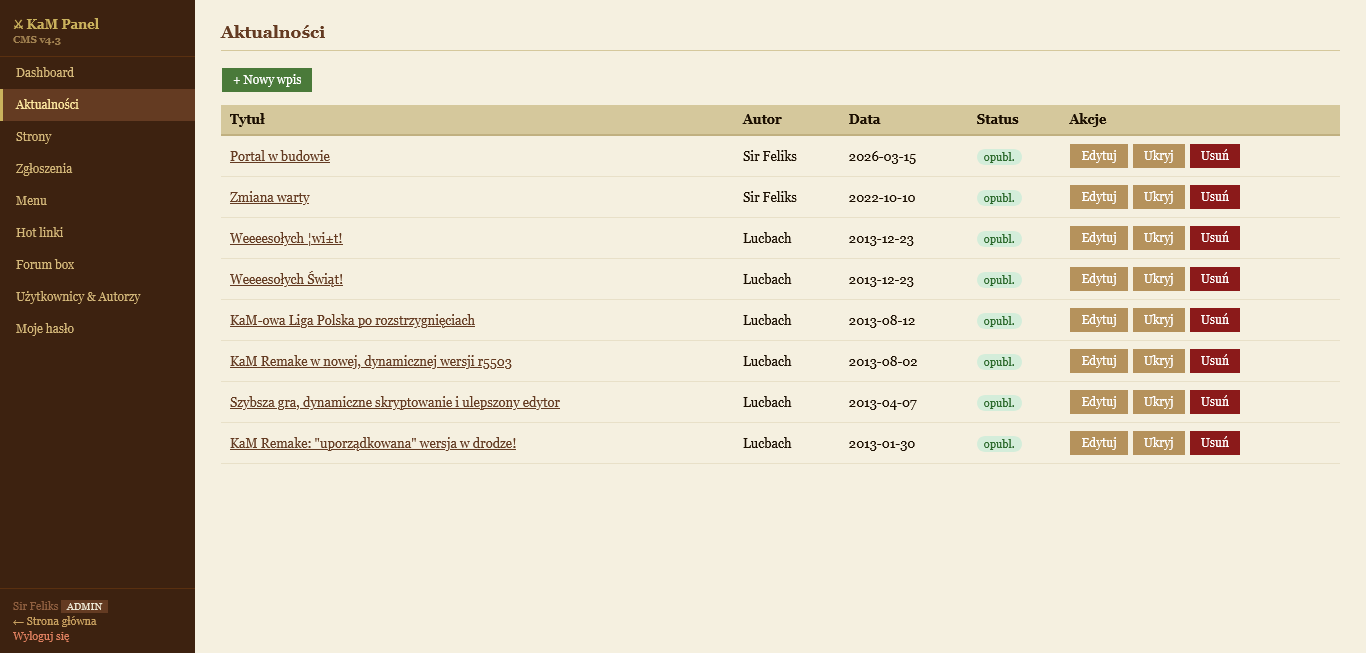Image resolution: width=1366 pixels, height=653 pixels.
Task: Edit the 'Portal w budowie' post
Action: click(1098, 156)
